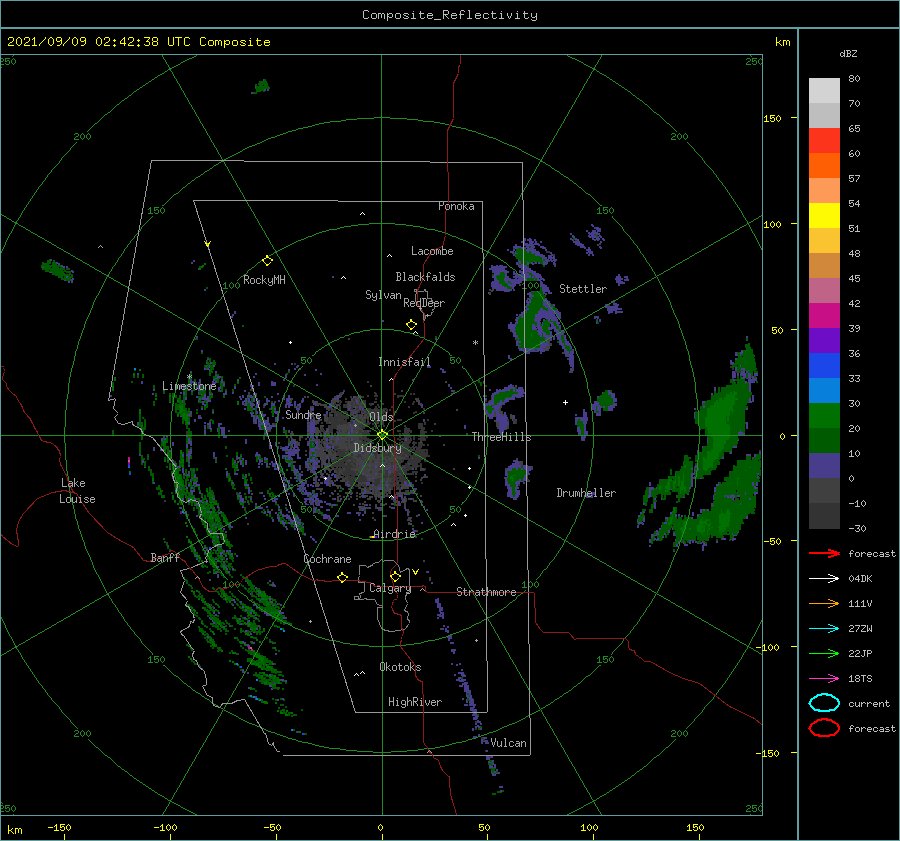Click the Ponoka town label
The image size is (900, 841).
pyautogui.click(x=456, y=206)
